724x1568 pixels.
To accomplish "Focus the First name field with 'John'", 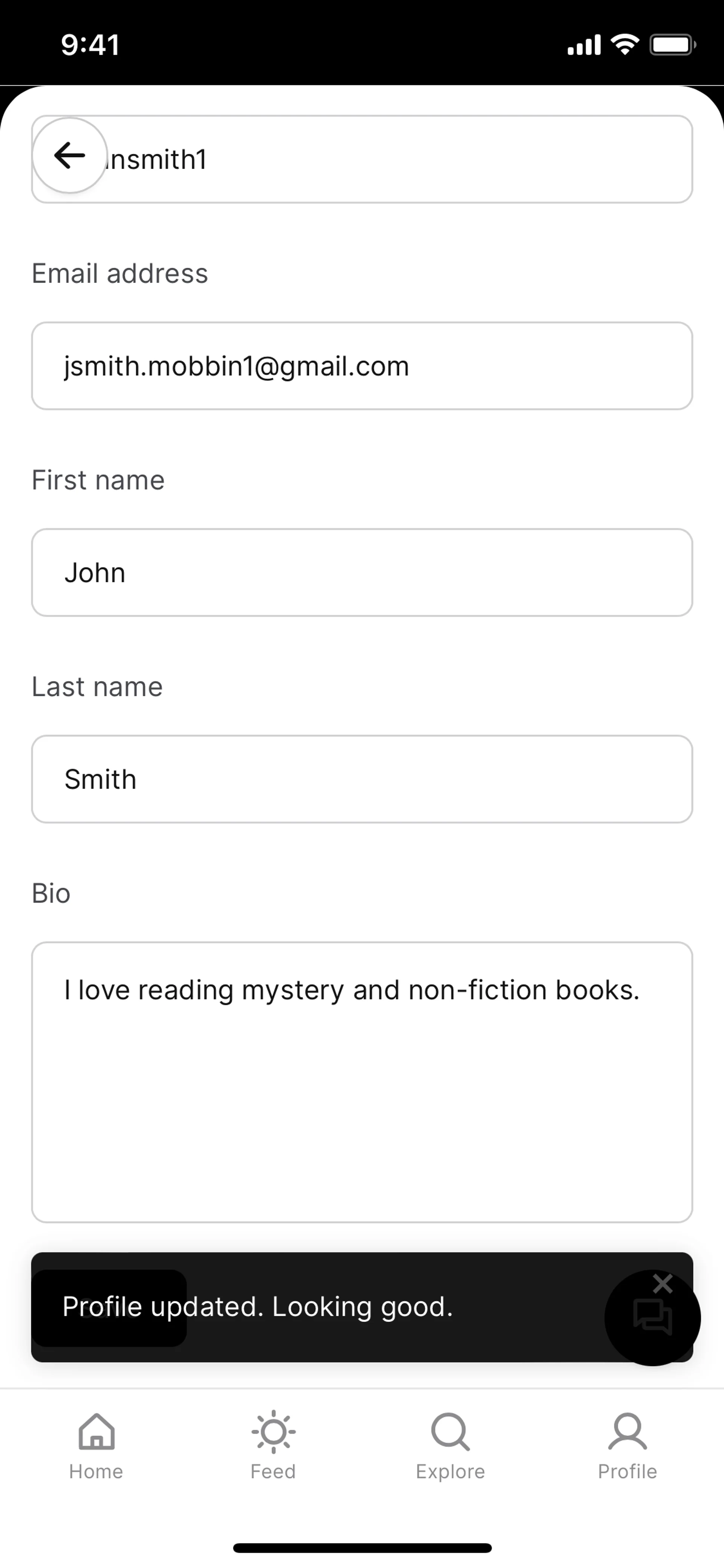I will 361,572.
